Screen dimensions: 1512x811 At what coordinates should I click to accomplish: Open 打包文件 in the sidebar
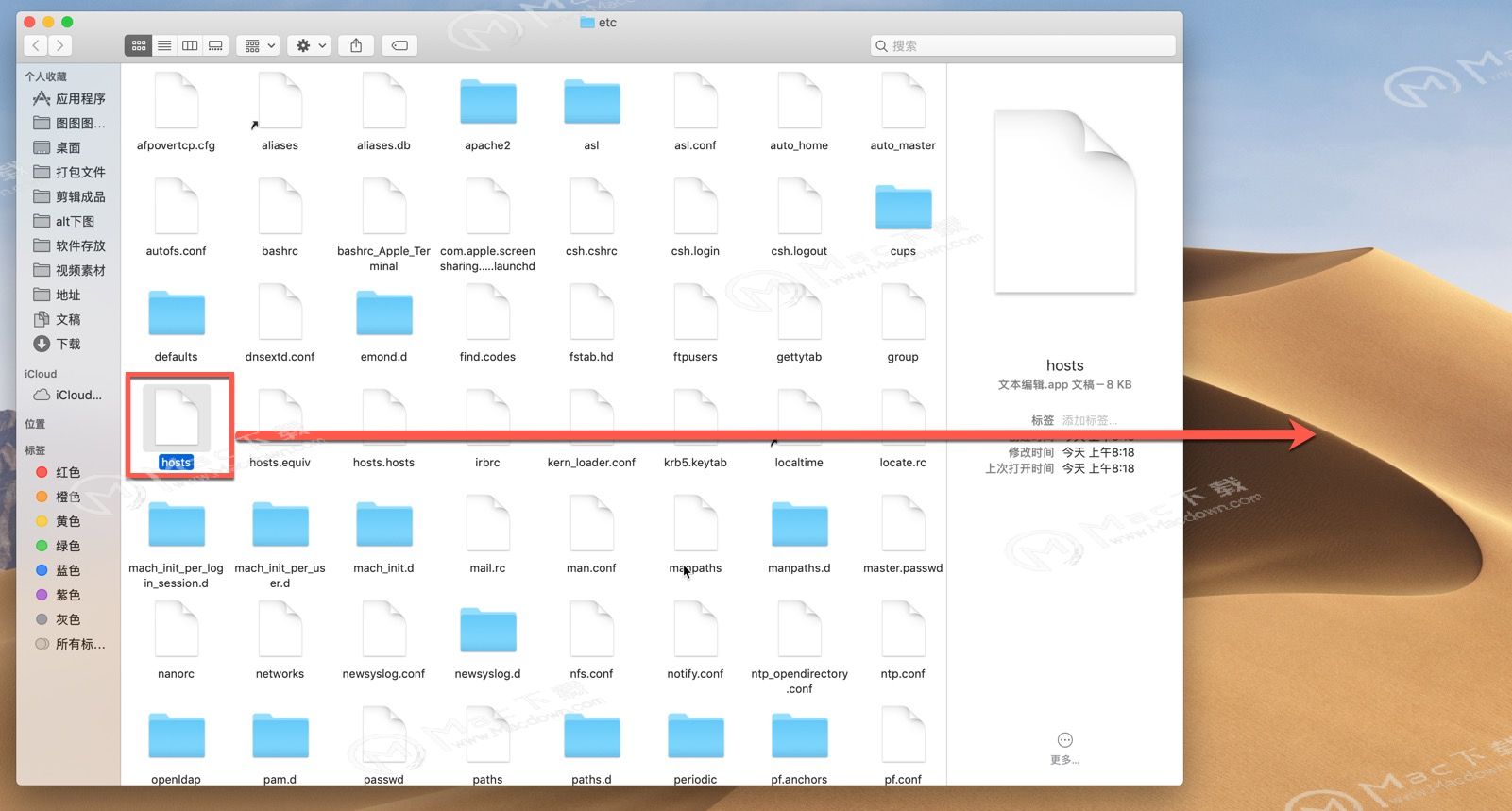coord(69,172)
